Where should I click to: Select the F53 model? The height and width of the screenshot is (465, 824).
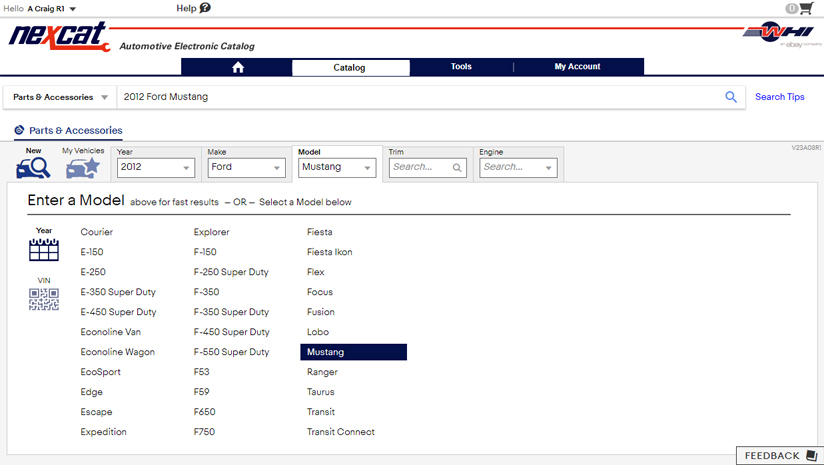(201, 371)
